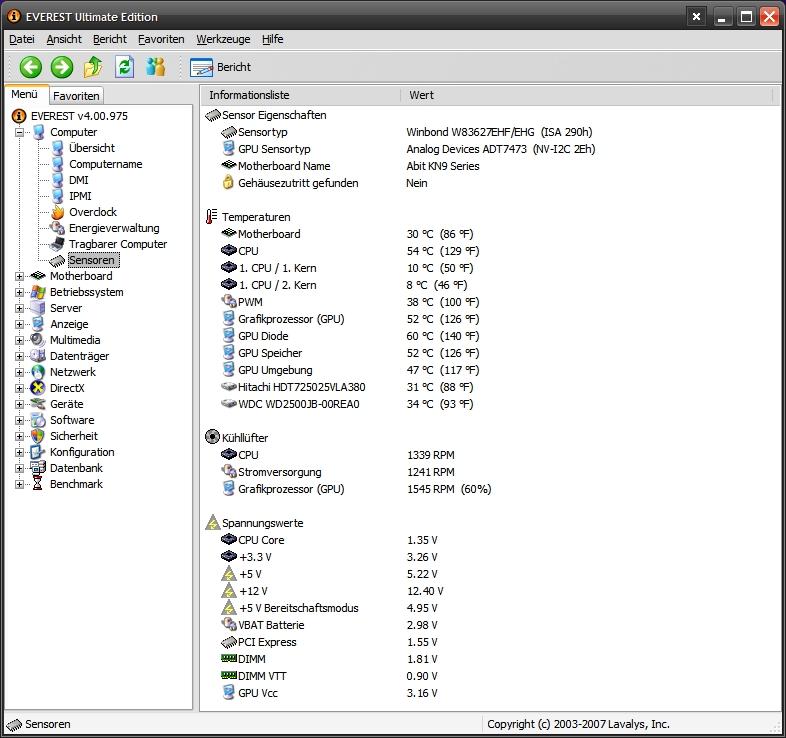Click the Overclock flame icon
The image size is (786, 738).
(58, 212)
